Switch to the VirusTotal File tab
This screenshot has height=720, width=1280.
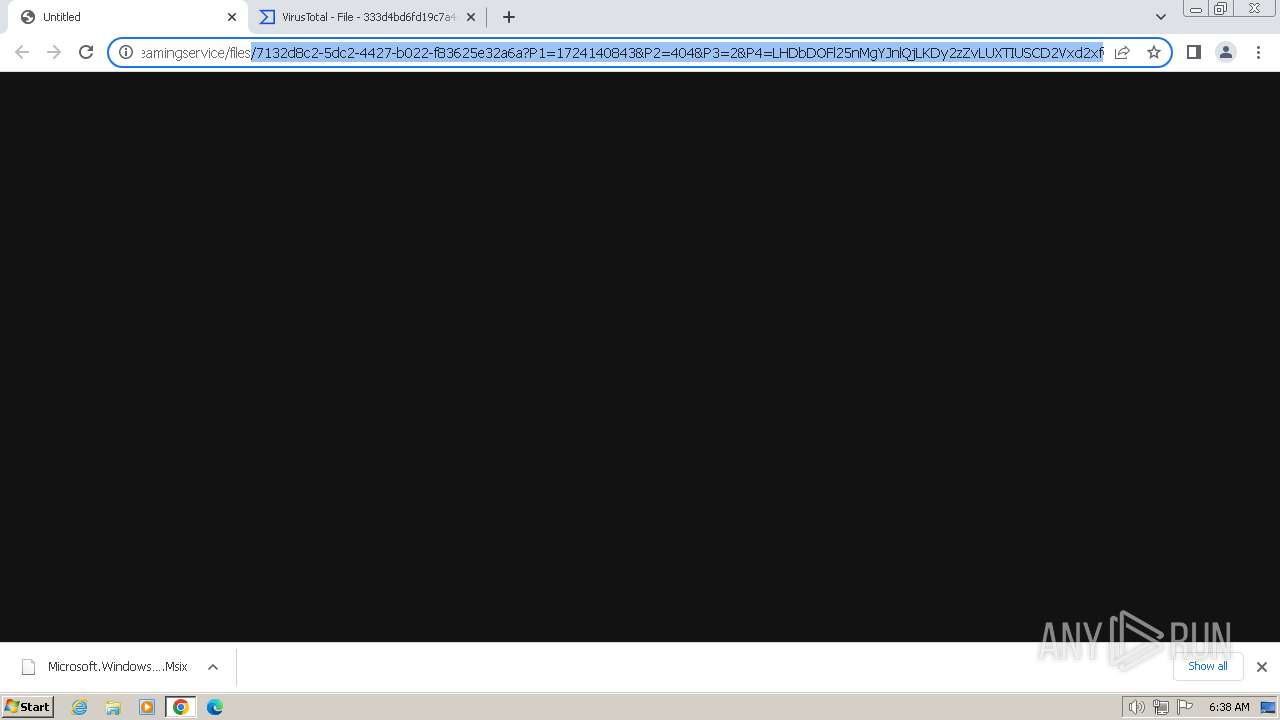[368, 17]
